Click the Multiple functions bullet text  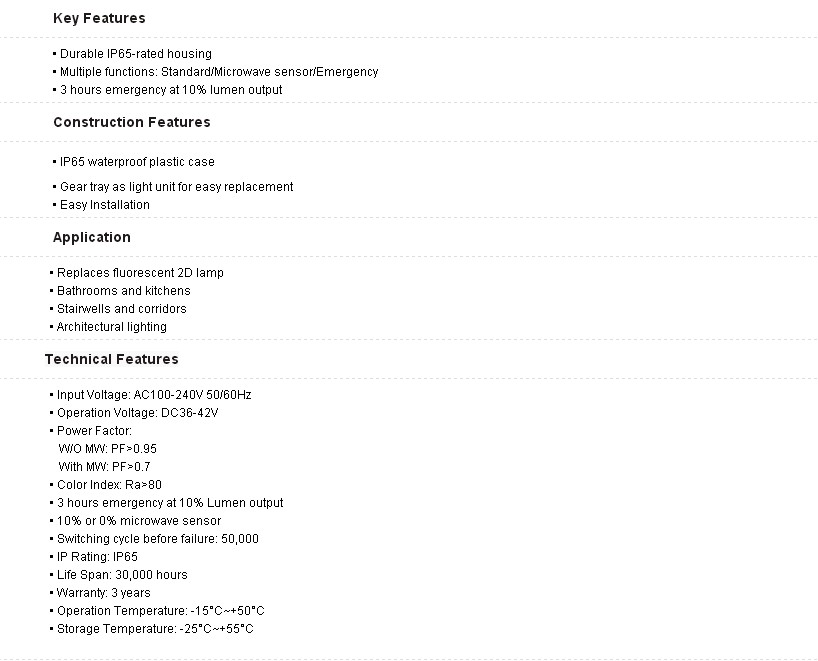pos(218,72)
